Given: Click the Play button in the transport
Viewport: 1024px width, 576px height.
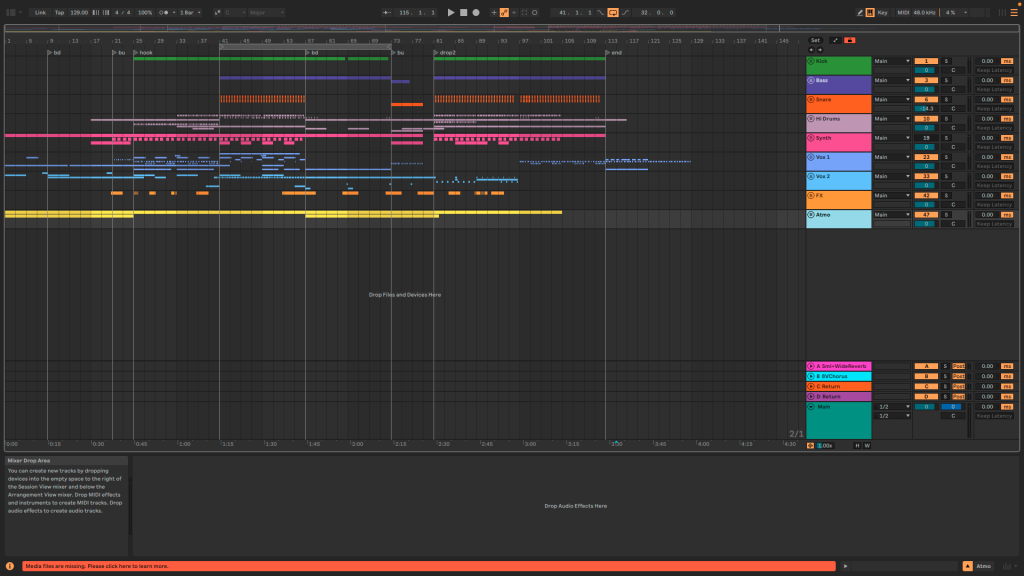Looking at the screenshot, I should [451, 12].
